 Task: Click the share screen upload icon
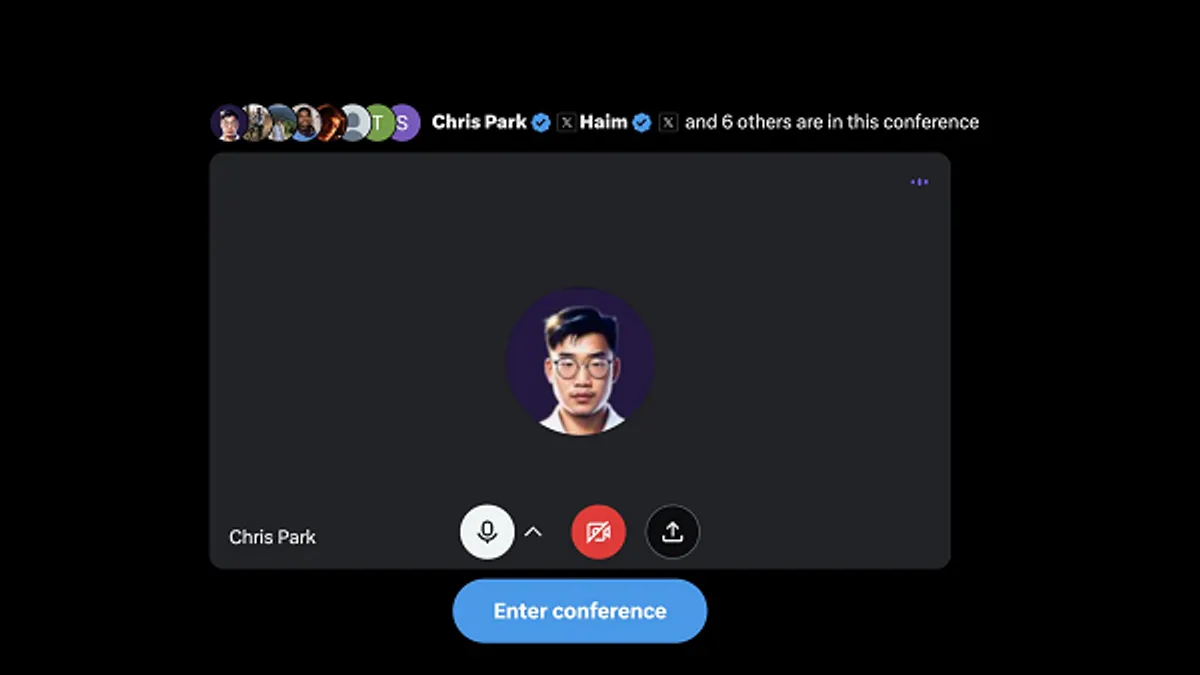tap(673, 532)
